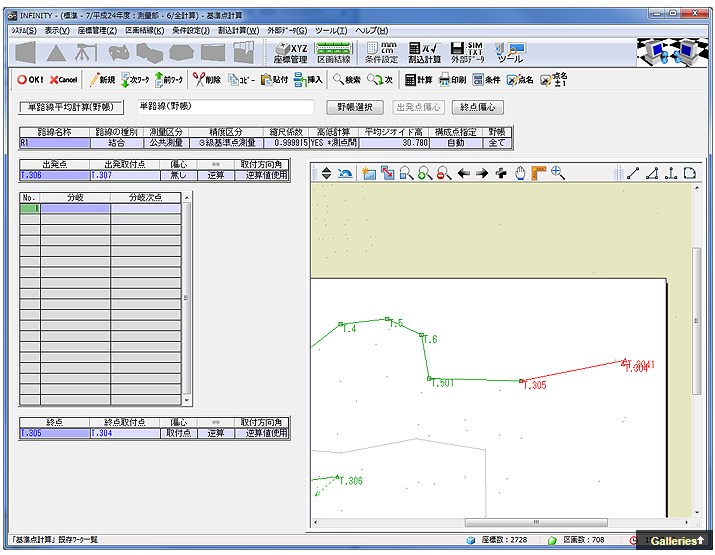Go to next view with right arrow
Image resolution: width=715 pixels, height=555 pixels.
482,173
